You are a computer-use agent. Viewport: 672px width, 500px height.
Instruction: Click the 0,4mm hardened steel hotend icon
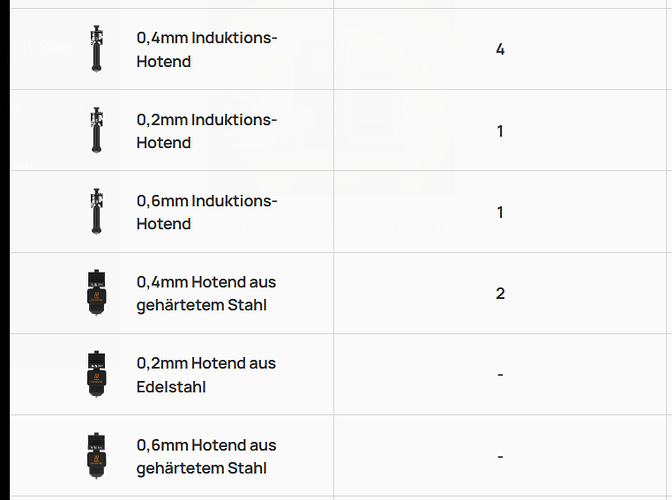coord(97,293)
